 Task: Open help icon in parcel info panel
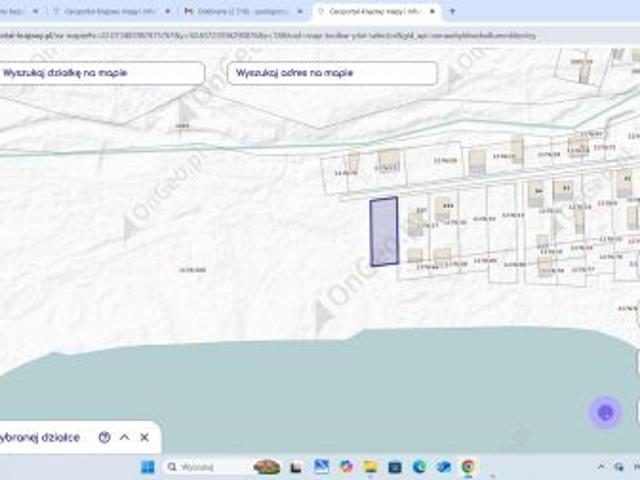click(x=104, y=437)
